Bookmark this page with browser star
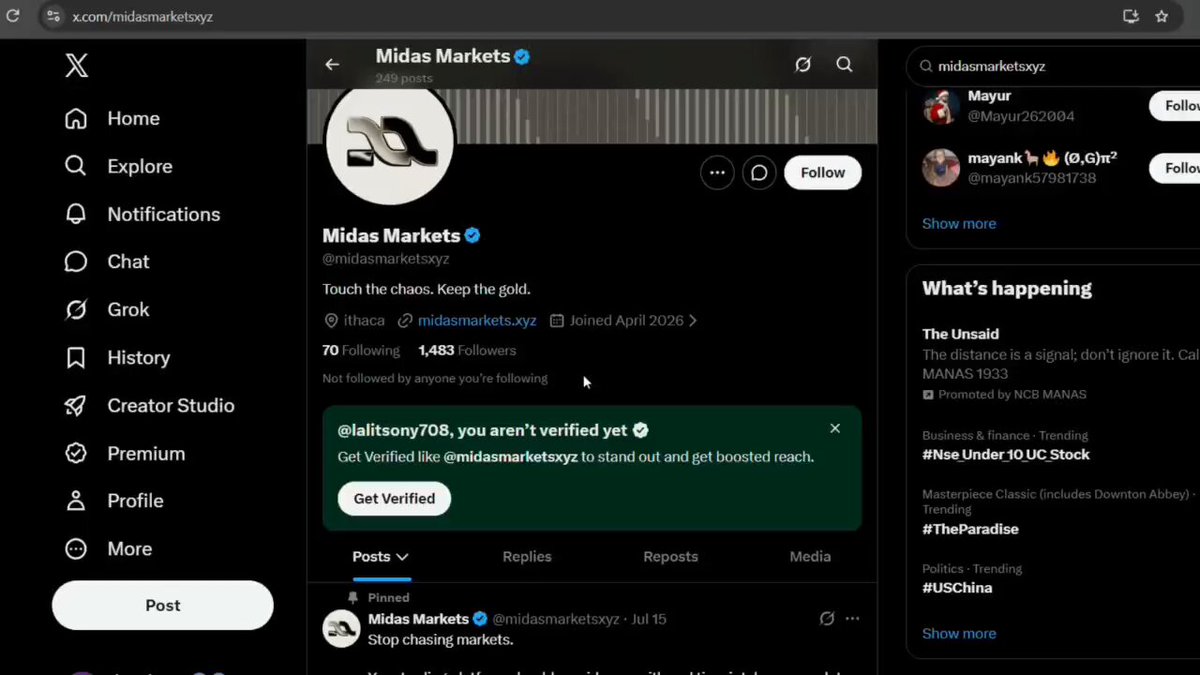Image resolution: width=1200 pixels, height=675 pixels. tap(1161, 16)
